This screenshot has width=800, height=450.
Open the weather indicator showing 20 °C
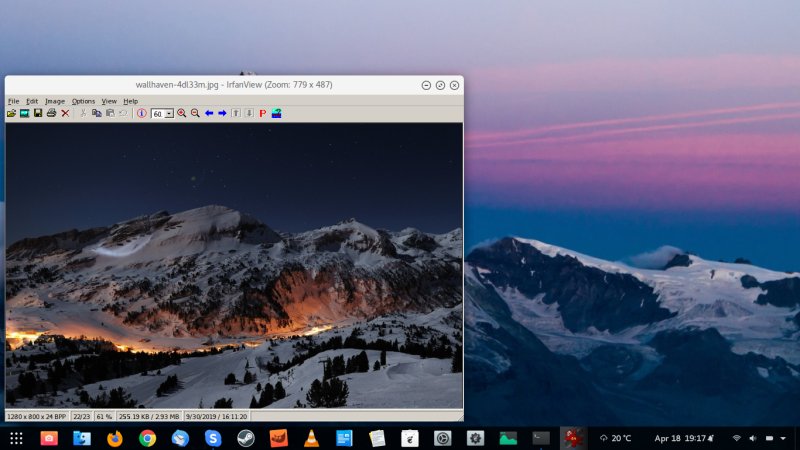click(x=616, y=438)
